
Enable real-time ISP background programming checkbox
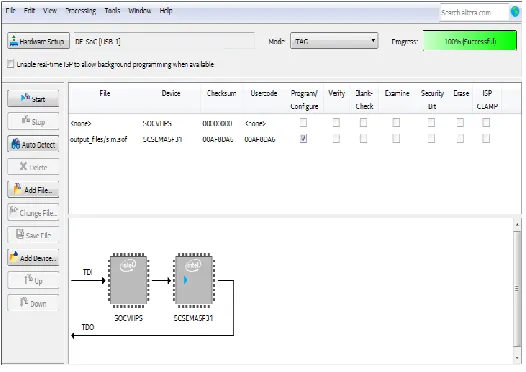[x=10, y=64]
